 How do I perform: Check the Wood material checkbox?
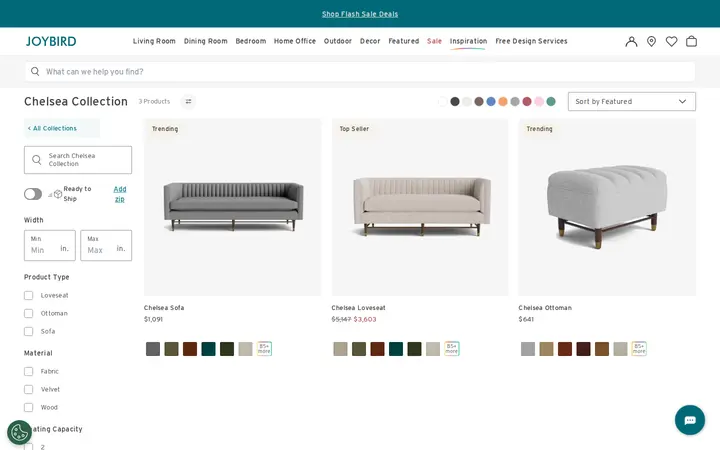[28, 407]
